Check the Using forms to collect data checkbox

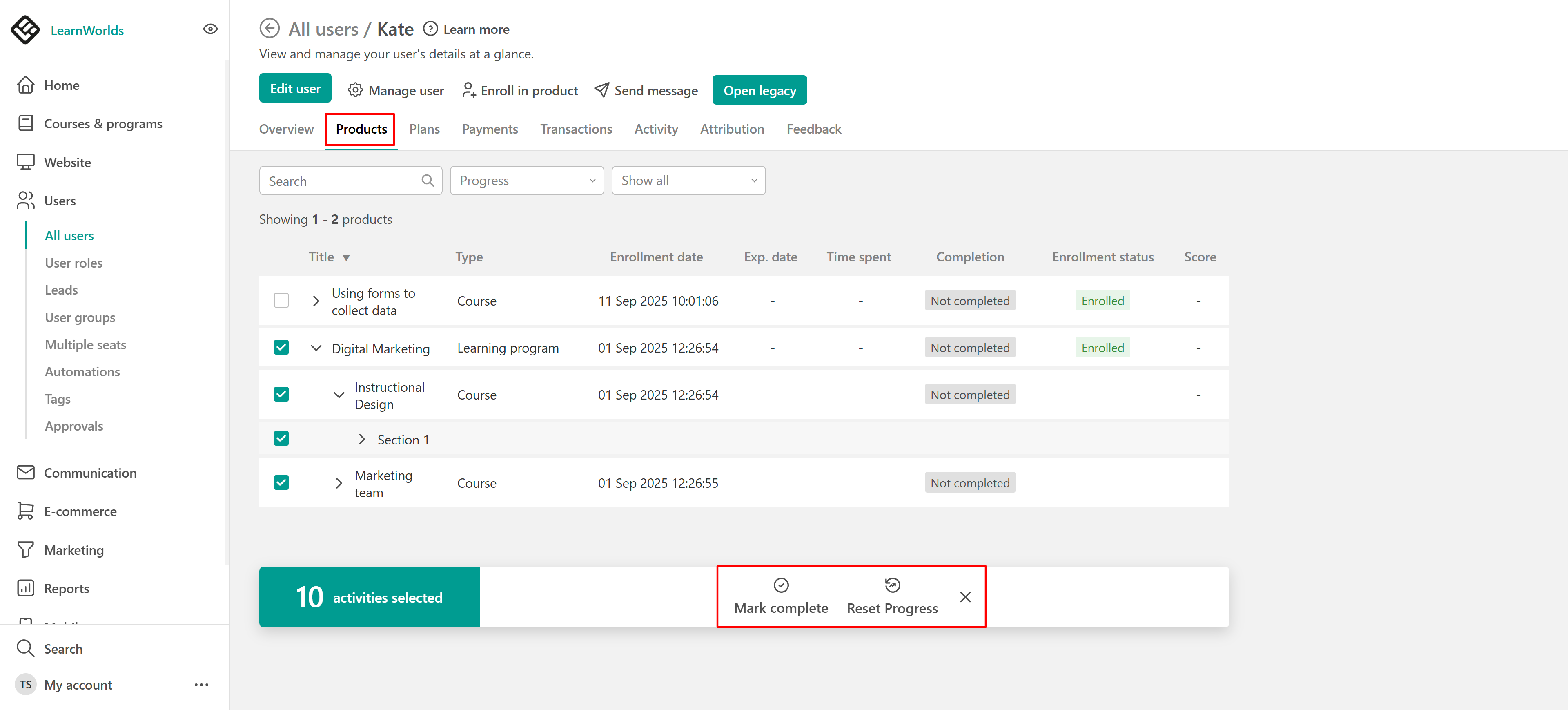click(281, 301)
